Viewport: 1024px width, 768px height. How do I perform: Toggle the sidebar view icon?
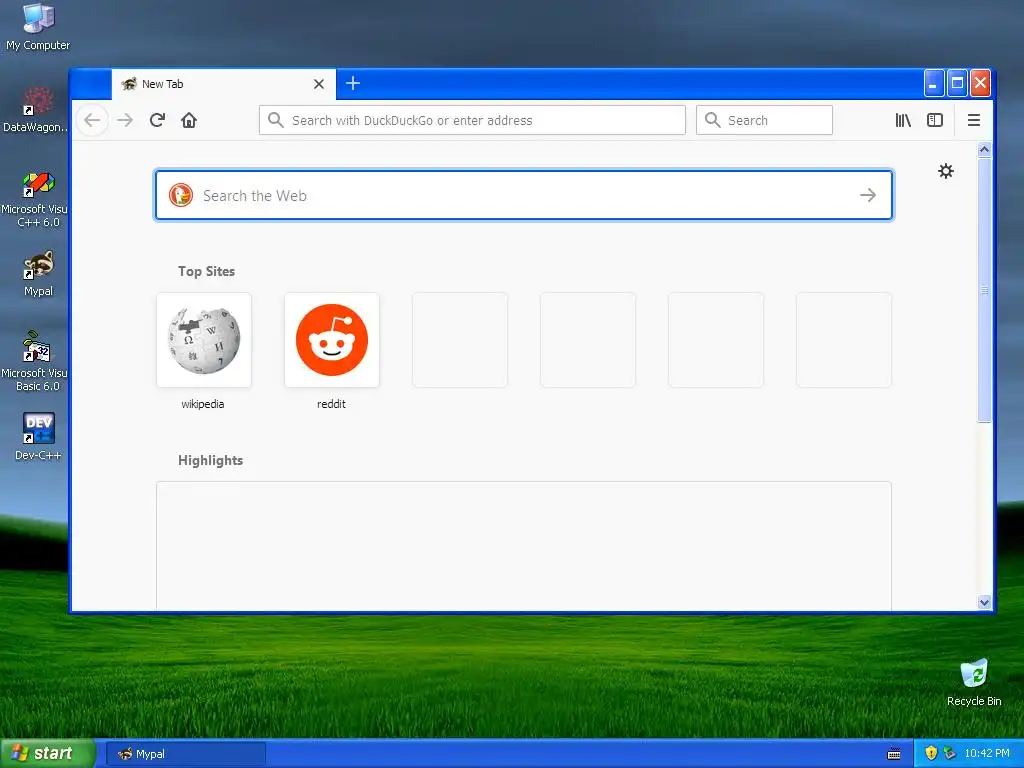click(935, 120)
